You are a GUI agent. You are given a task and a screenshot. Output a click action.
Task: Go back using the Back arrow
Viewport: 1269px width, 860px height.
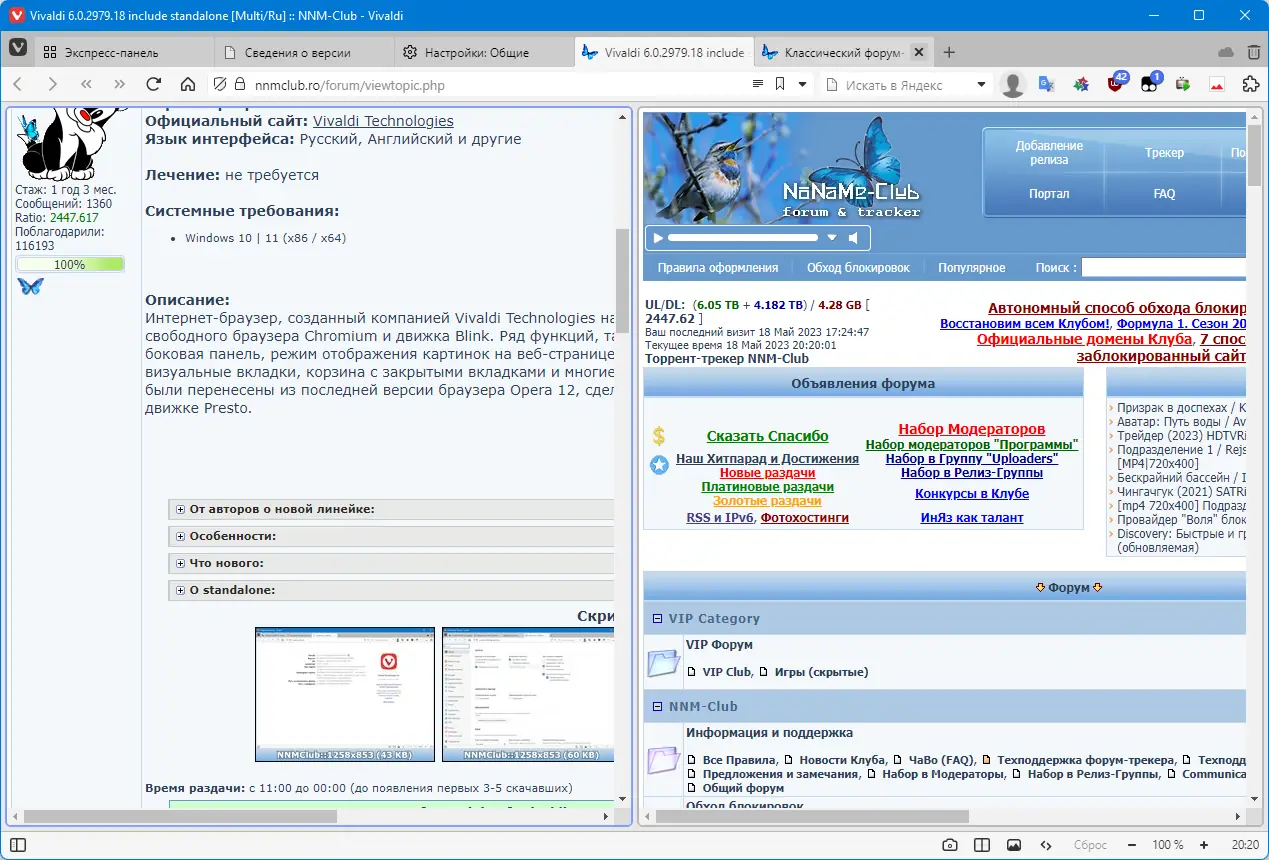pyautogui.click(x=19, y=85)
